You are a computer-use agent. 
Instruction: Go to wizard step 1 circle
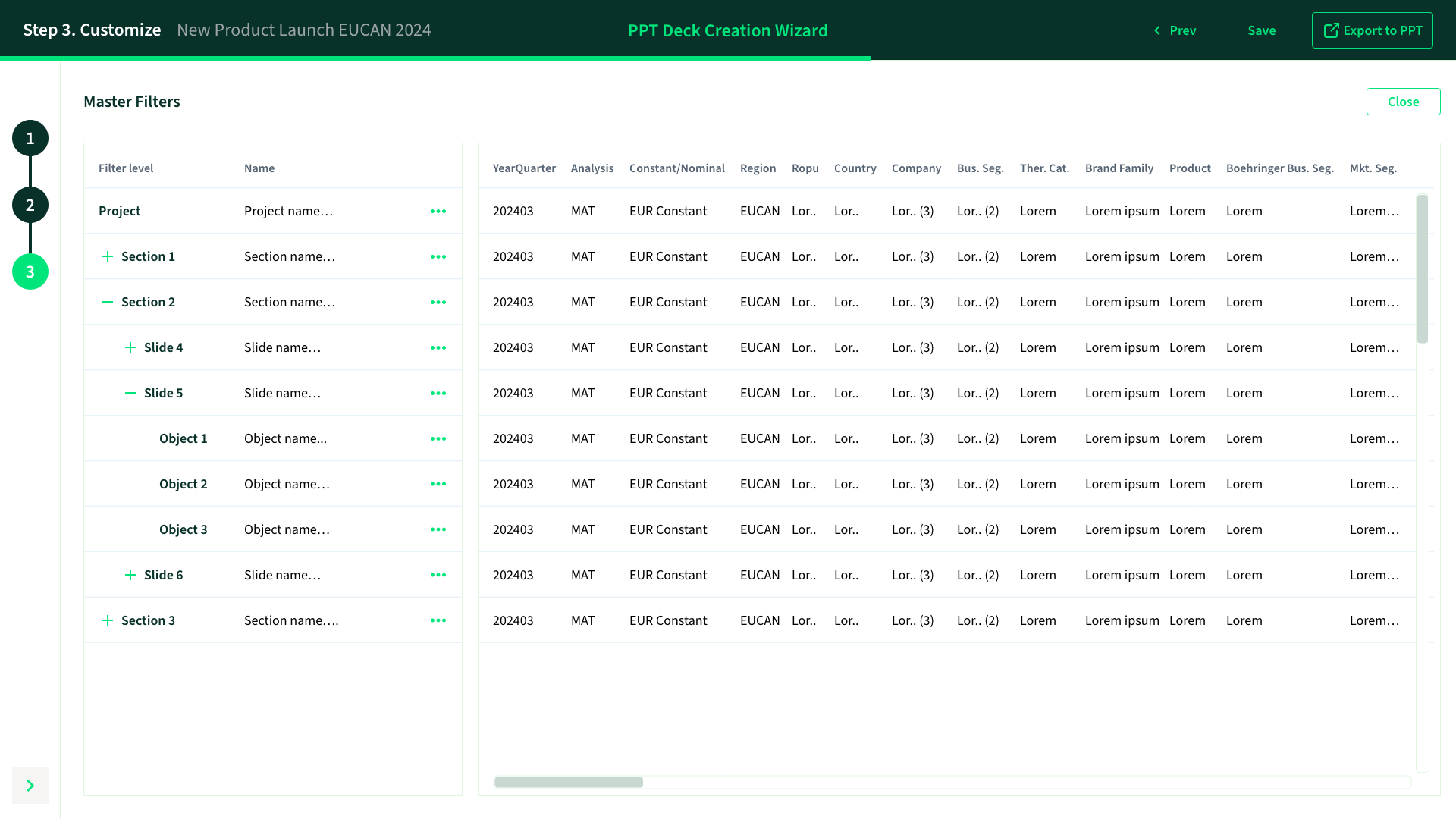tap(30, 138)
